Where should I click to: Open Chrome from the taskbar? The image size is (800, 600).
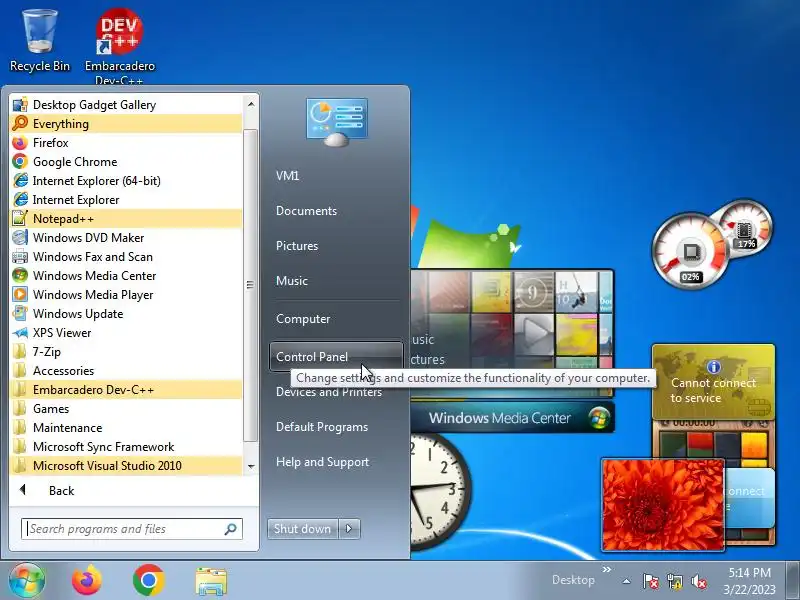click(x=148, y=580)
